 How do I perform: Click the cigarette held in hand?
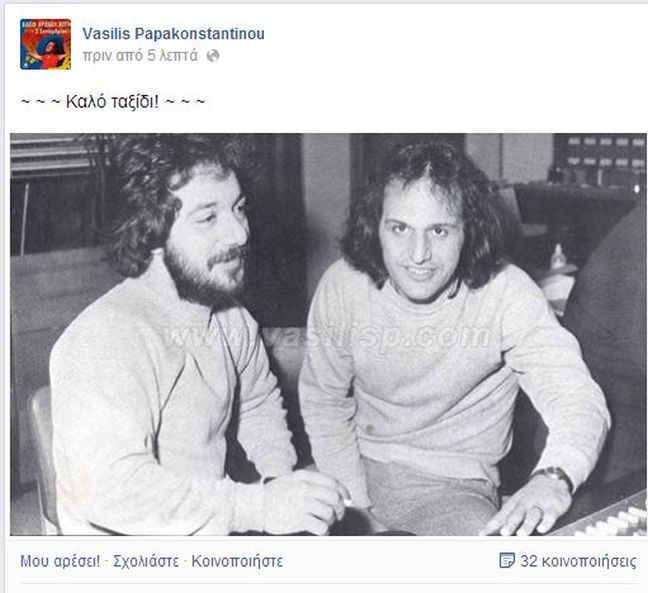coord(346,501)
